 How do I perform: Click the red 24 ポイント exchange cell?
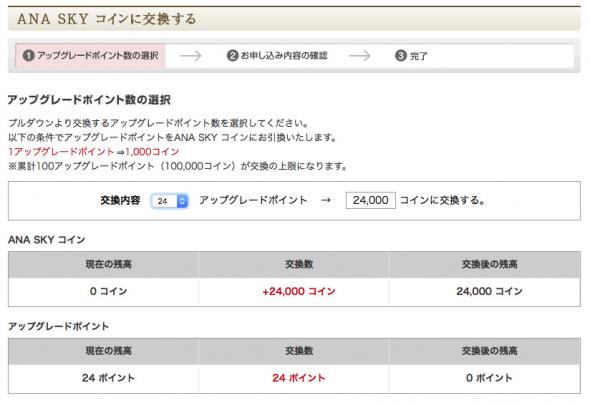(x=299, y=378)
